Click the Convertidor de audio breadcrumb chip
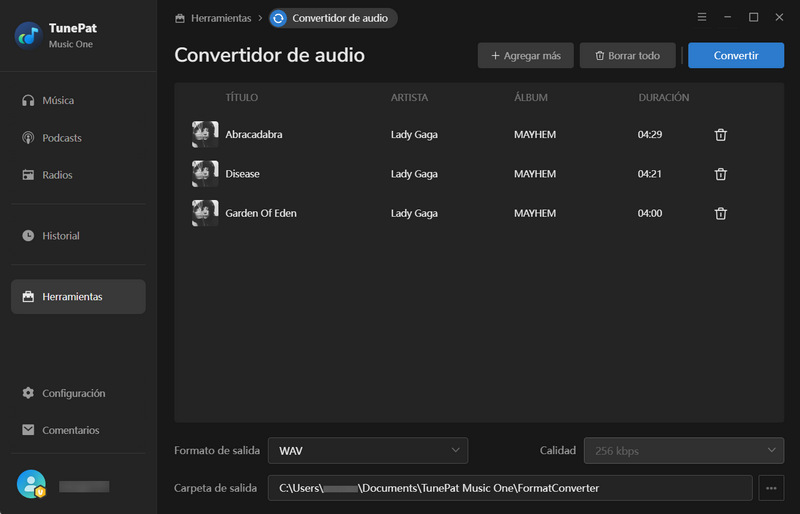Viewport: 800px width, 514px height. [x=333, y=18]
